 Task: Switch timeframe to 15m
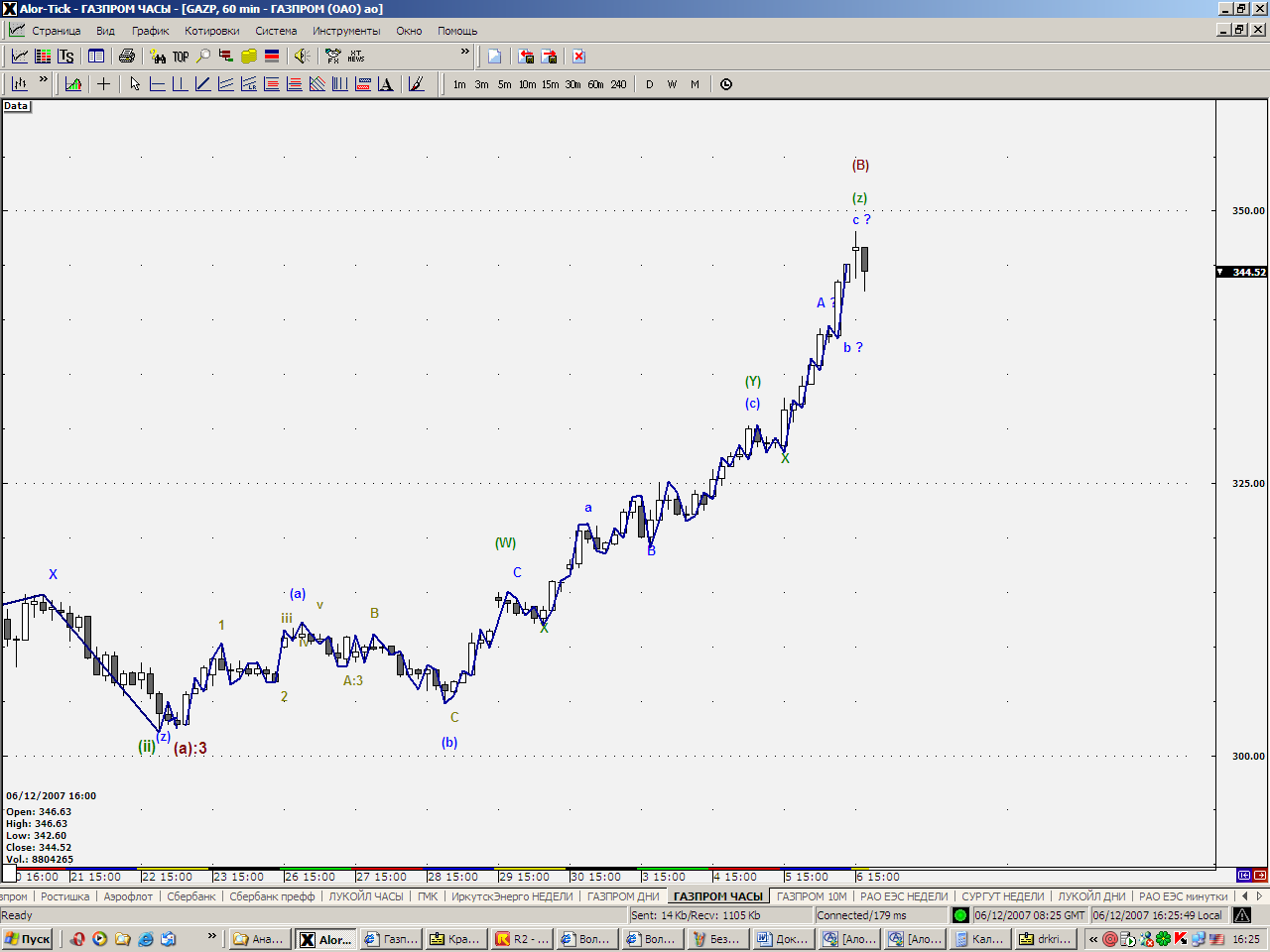tap(551, 84)
